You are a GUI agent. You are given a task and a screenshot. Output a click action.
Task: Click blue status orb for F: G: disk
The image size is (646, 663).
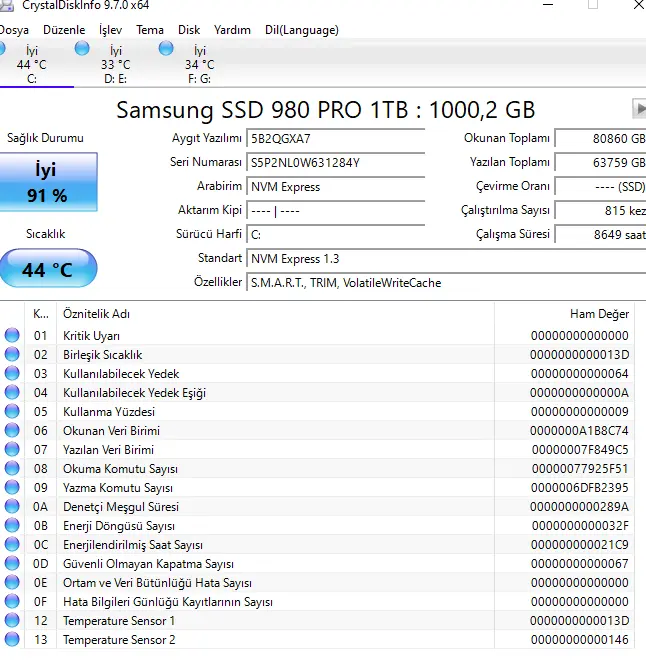[x=166, y=49]
